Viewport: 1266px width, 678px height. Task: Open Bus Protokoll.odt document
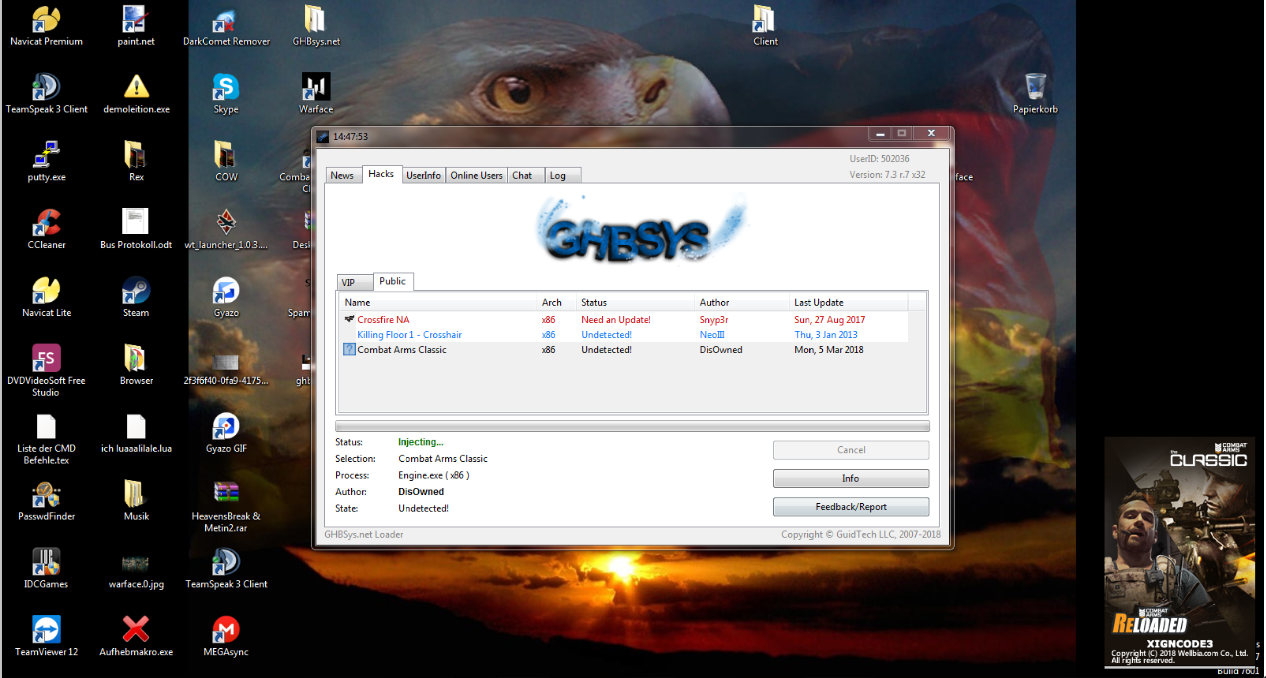[x=136, y=230]
